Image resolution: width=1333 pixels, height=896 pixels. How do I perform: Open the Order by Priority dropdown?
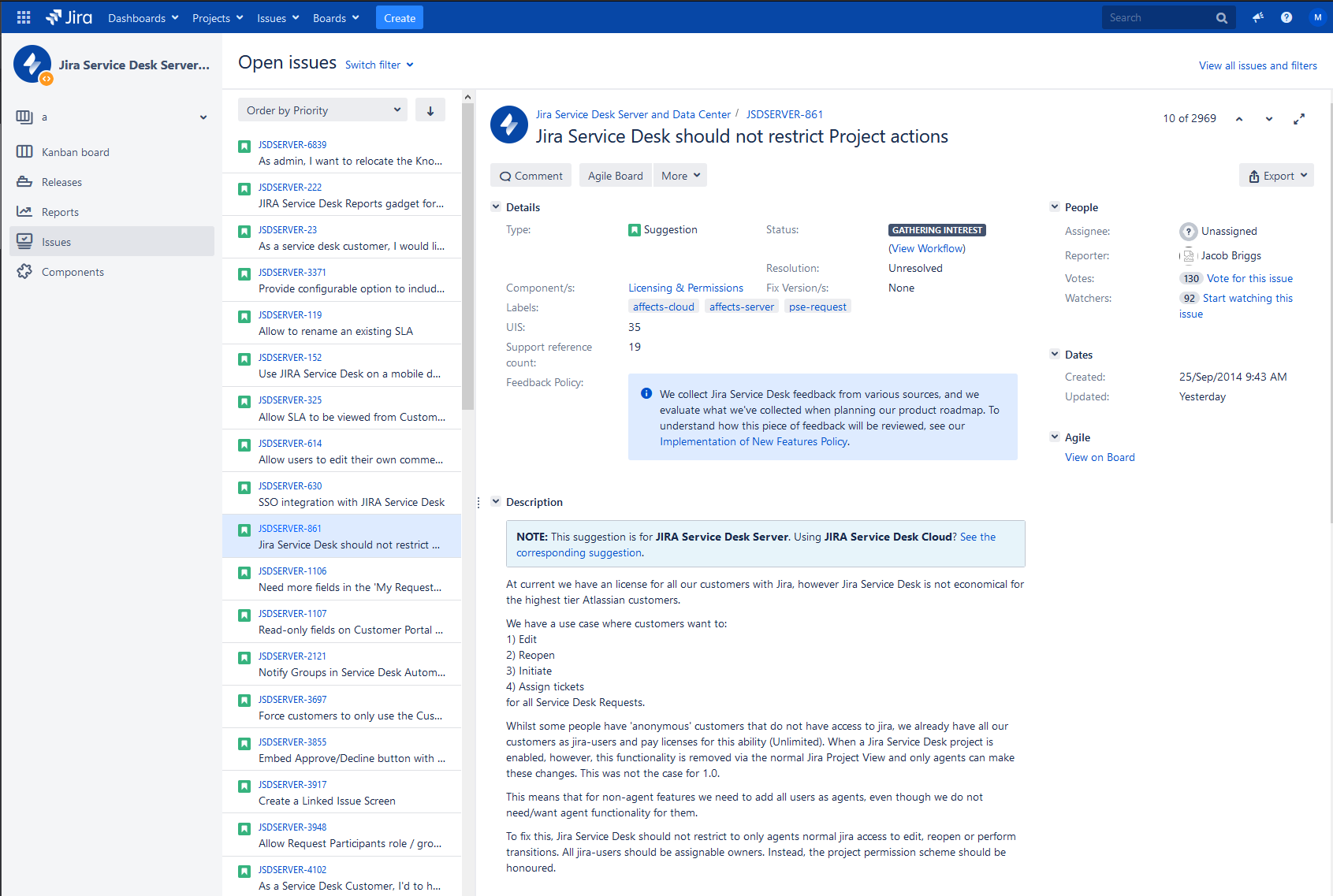tap(322, 110)
